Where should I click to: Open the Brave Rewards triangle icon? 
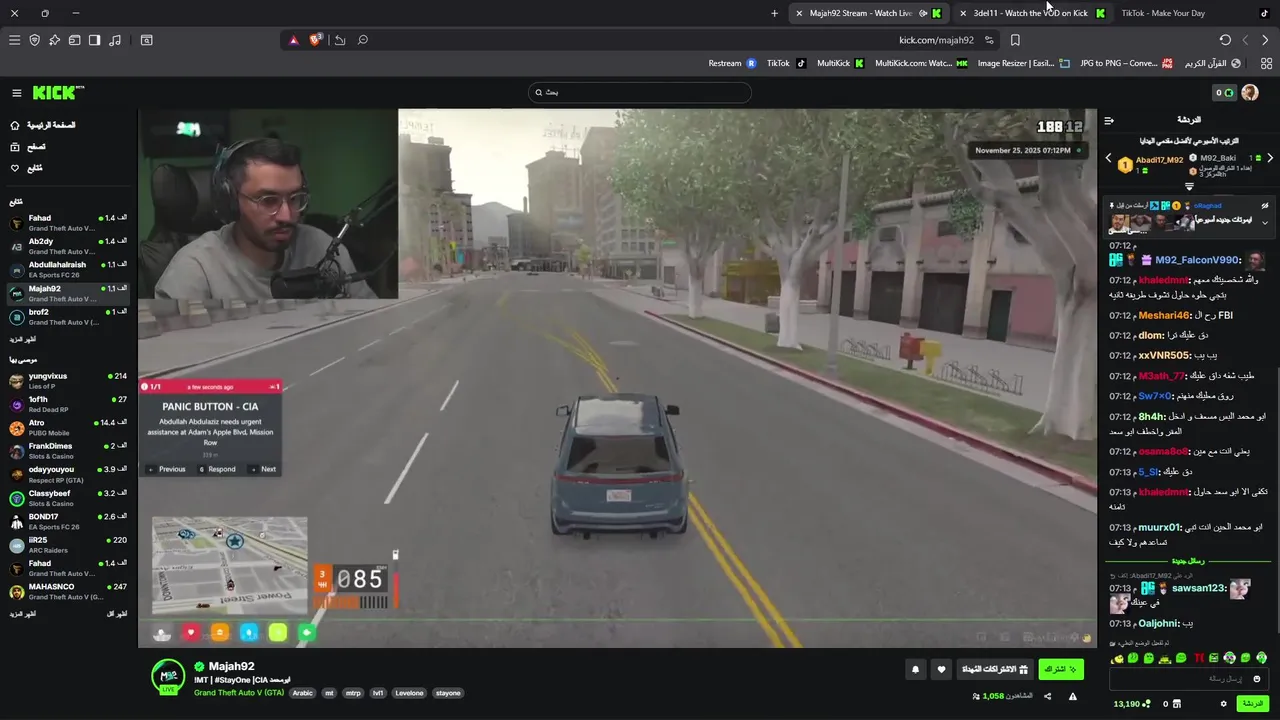tap(293, 40)
